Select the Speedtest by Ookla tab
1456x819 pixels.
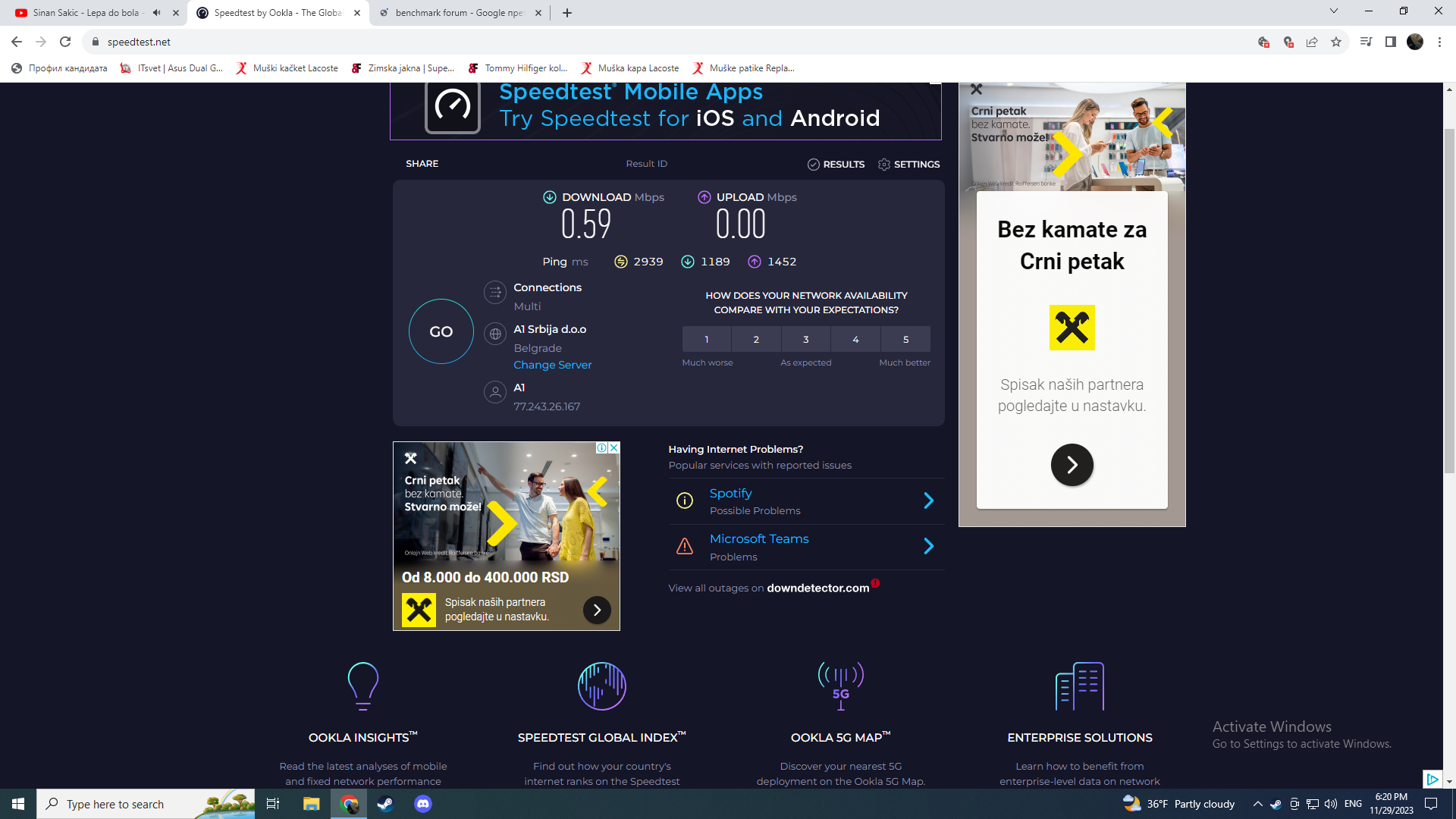278,13
